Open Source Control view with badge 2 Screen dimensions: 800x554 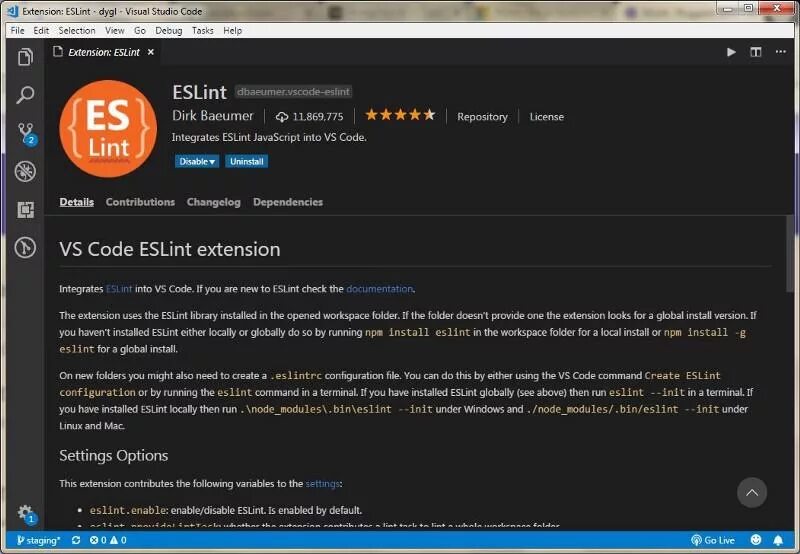(26, 133)
